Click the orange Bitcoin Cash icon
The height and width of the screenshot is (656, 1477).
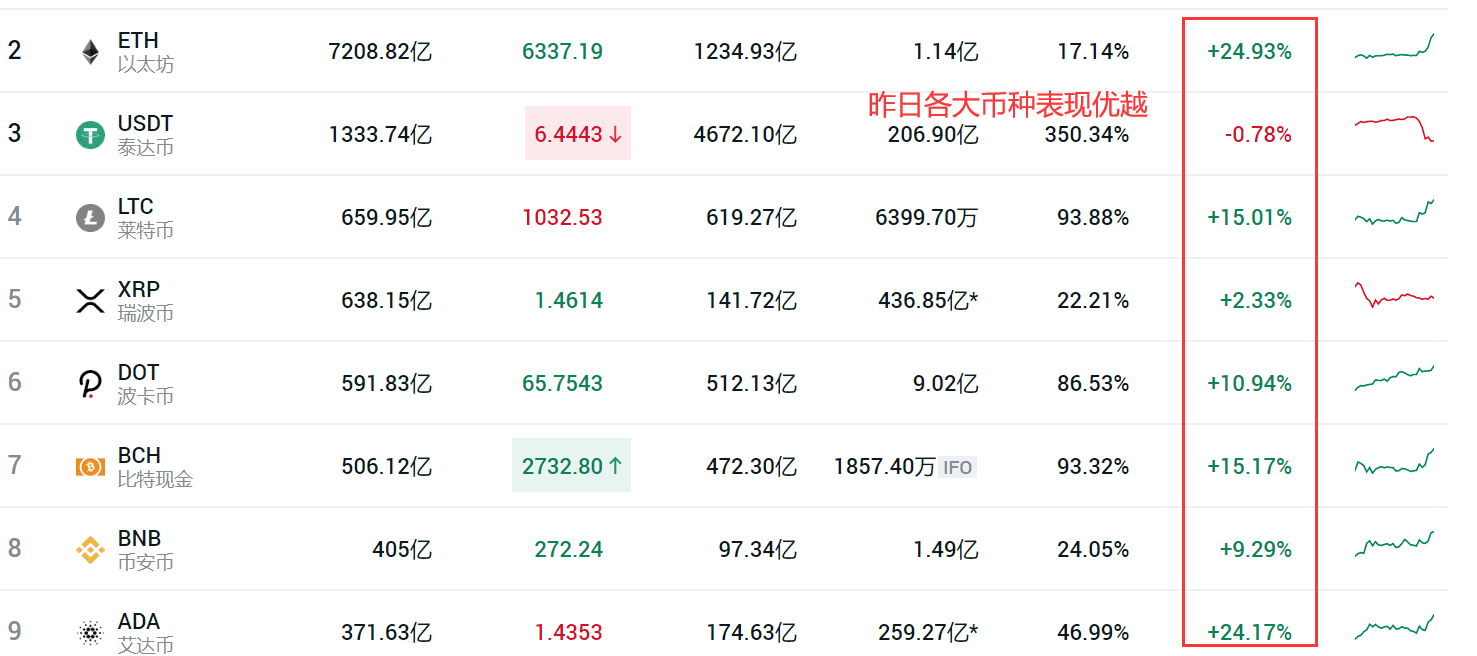[x=90, y=467]
